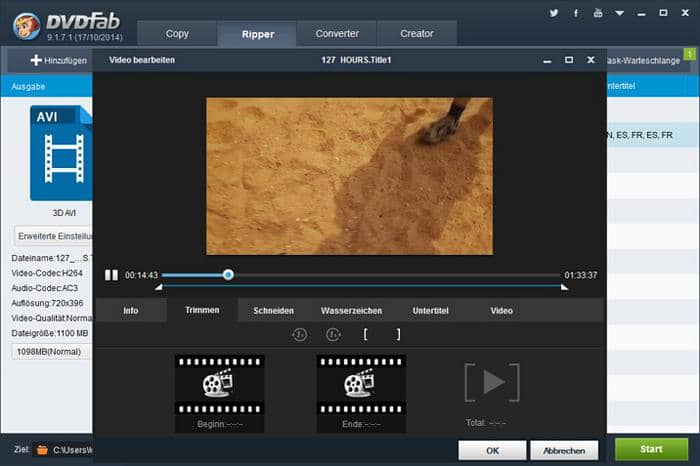This screenshot has width=700, height=466.
Task: Open the Info tab
Action: pos(131,311)
